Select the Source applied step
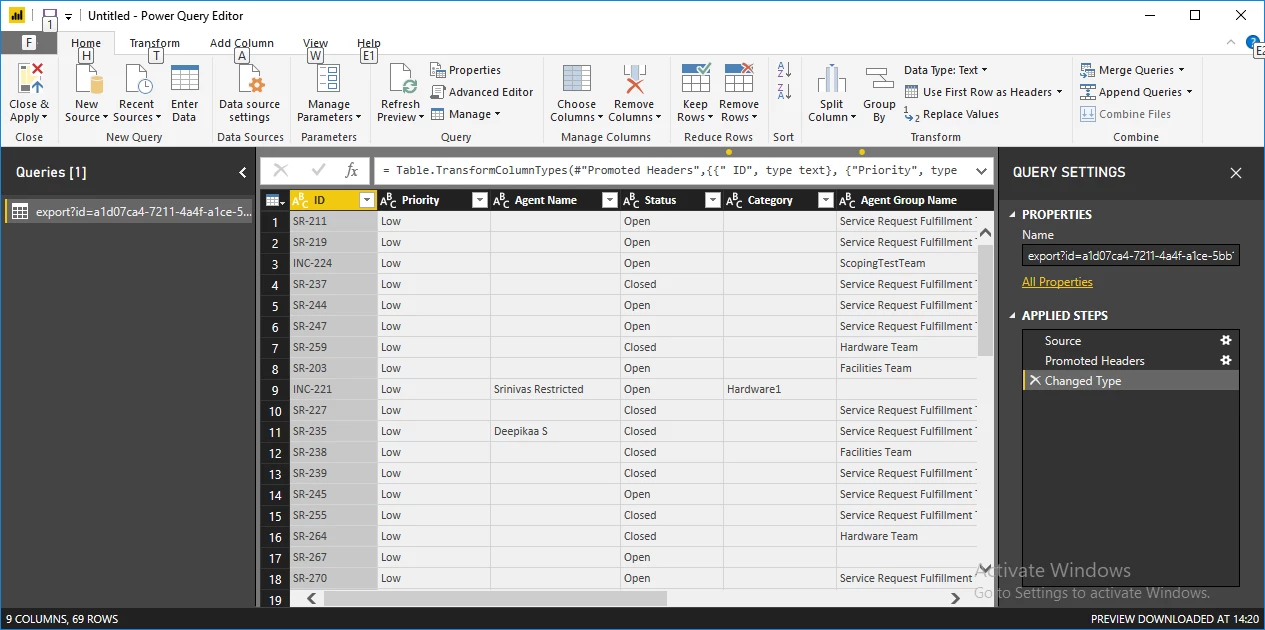Viewport: 1265px width, 630px height. 1130,340
